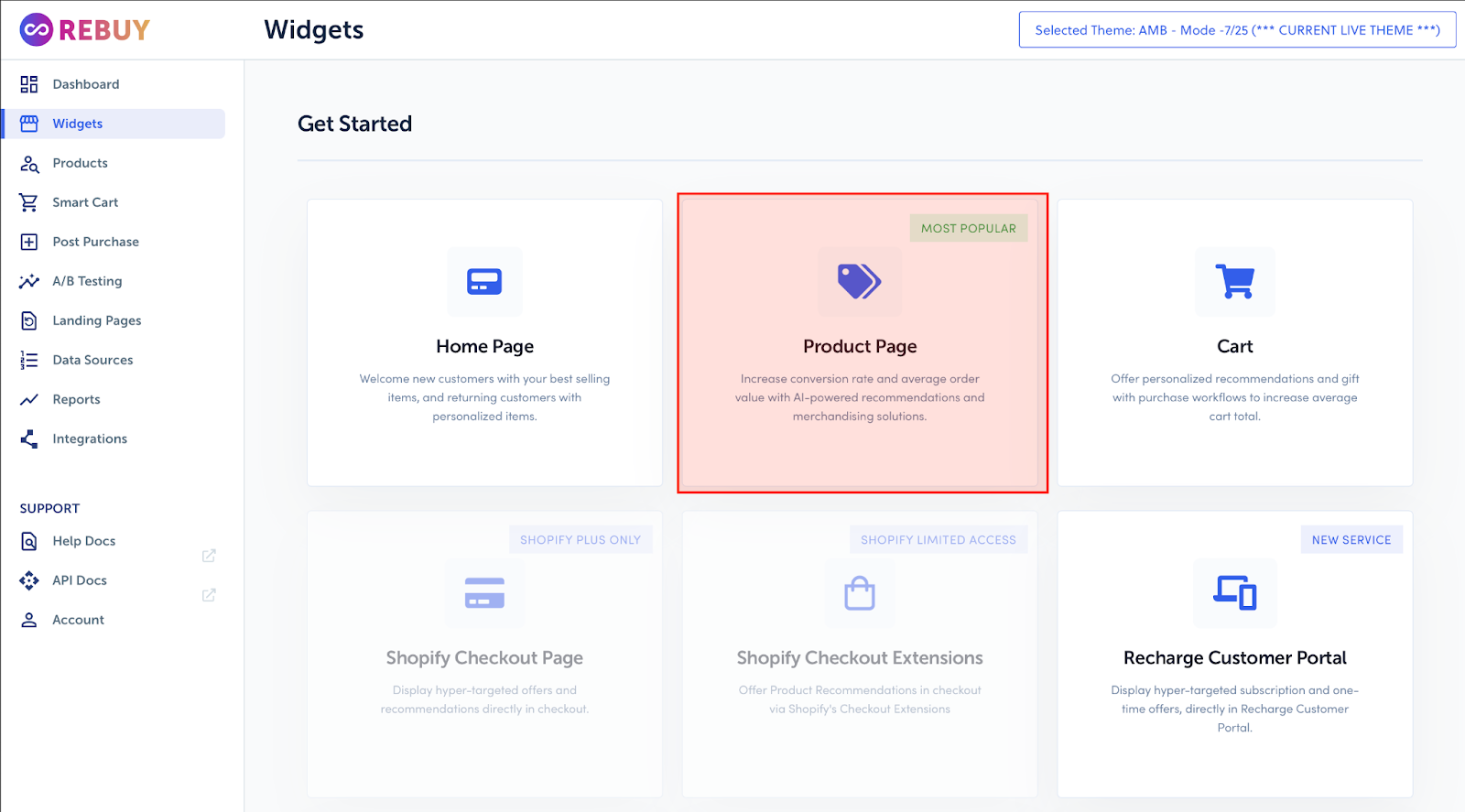
Task: Click the Widgets storefront icon in sidebar
Action: (29, 124)
